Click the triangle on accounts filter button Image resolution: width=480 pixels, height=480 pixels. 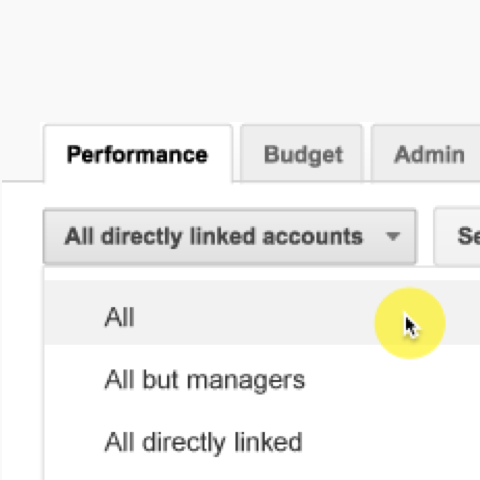pyautogui.click(x=393, y=236)
